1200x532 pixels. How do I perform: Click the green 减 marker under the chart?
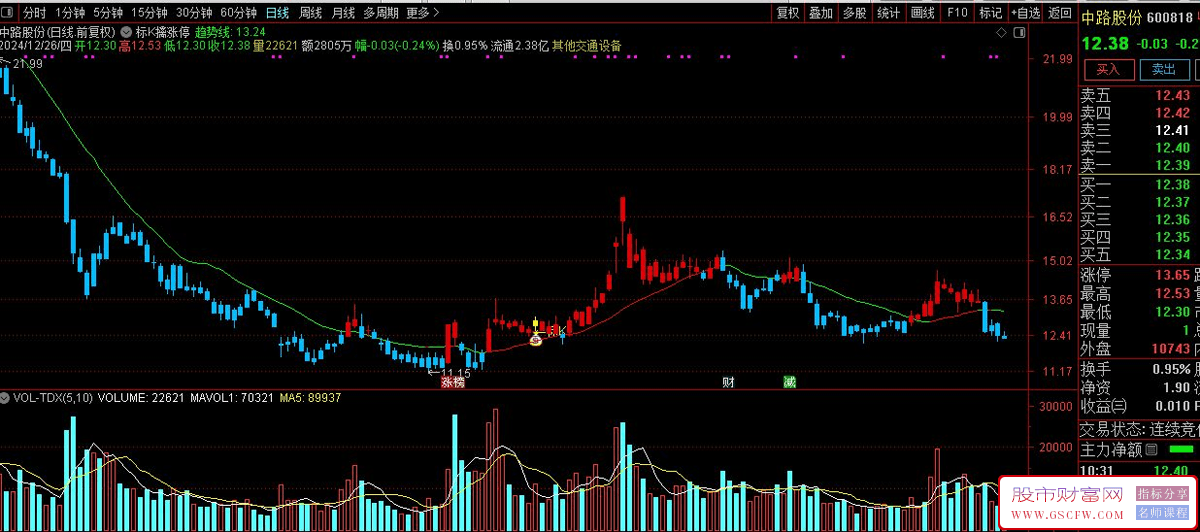[x=790, y=381]
